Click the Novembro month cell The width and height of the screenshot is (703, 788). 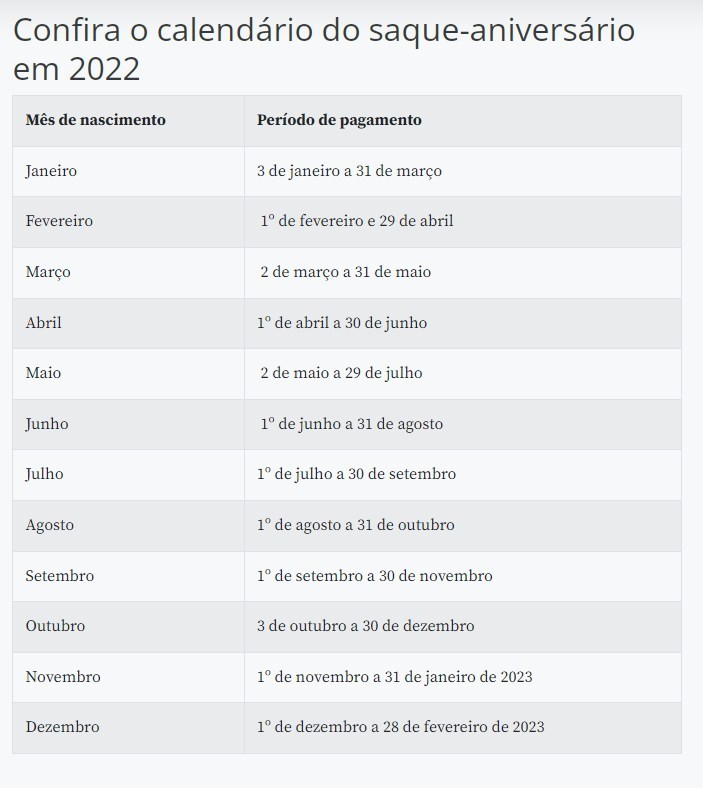pos(63,677)
